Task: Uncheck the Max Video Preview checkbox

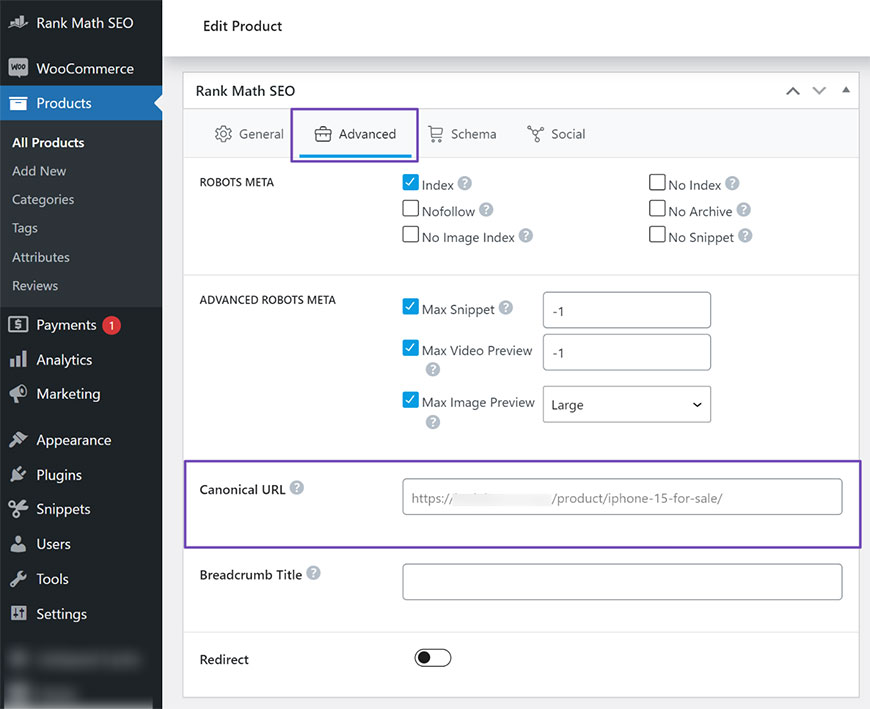Action: 411,348
